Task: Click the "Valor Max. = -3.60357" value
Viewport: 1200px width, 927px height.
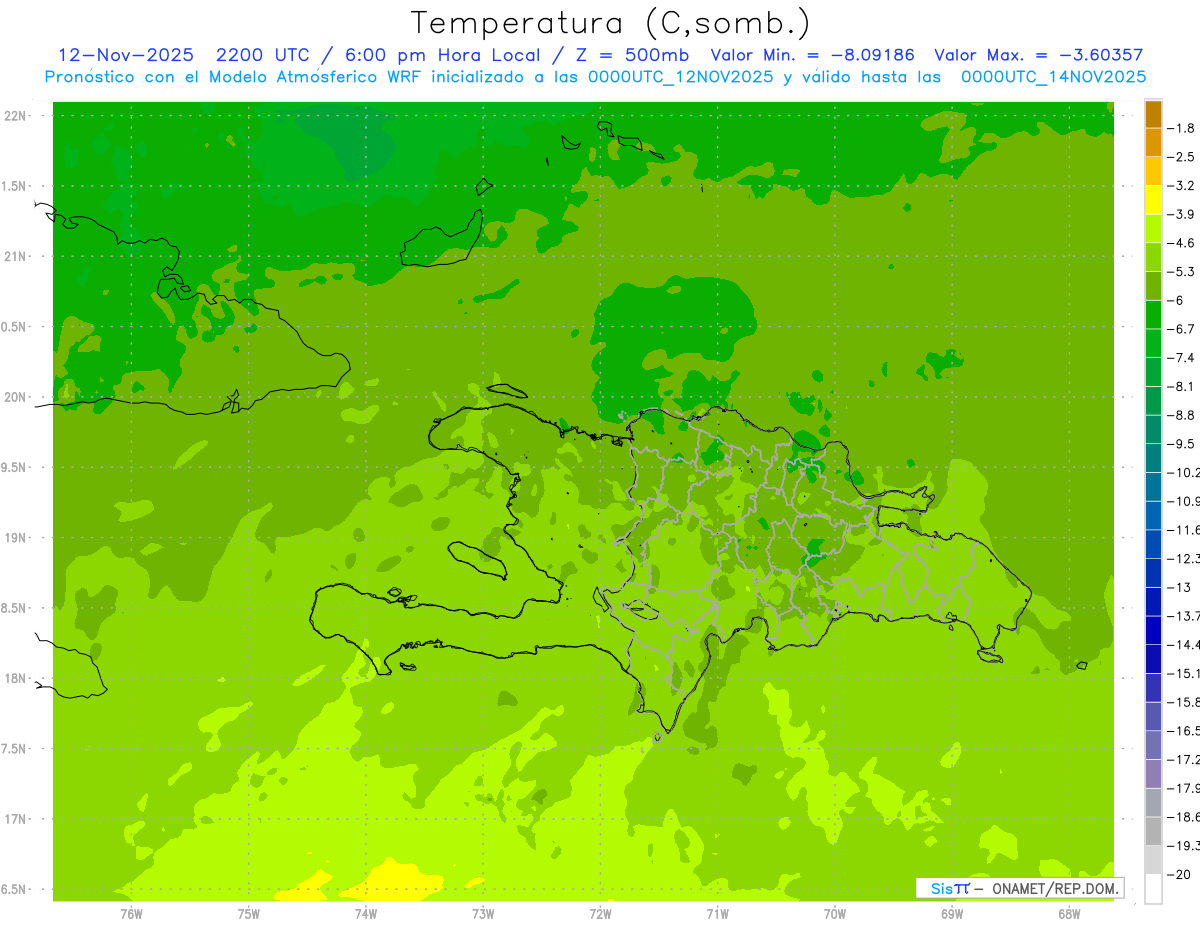Action: pos(1038,55)
